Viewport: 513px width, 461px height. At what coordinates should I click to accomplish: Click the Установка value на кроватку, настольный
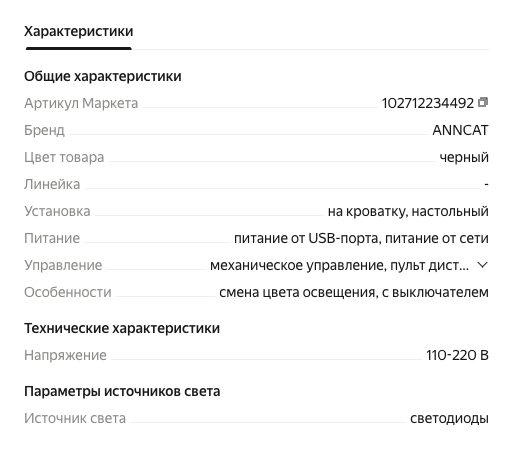[x=408, y=211]
